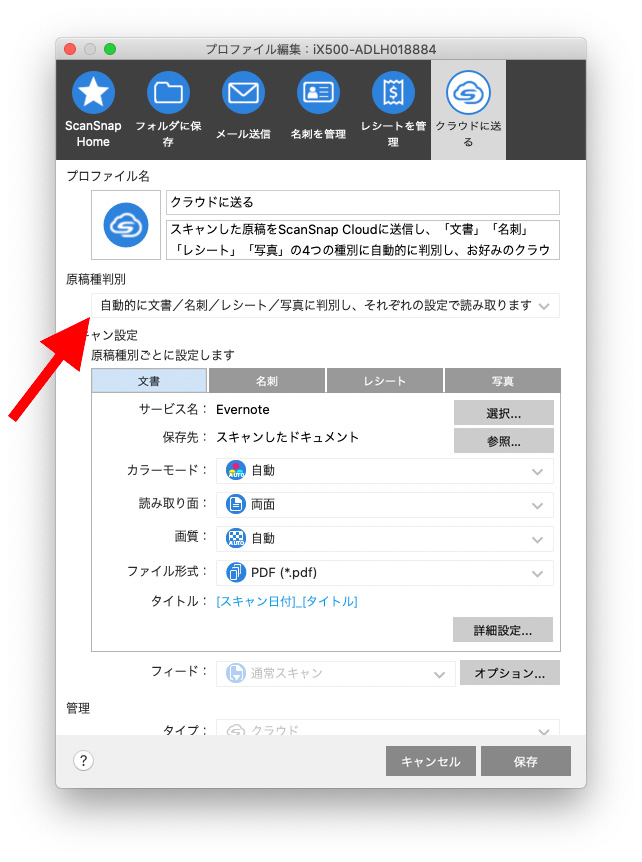Click the 原稿種別ごとに設定します text
The image size is (642, 862).
(x=163, y=355)
